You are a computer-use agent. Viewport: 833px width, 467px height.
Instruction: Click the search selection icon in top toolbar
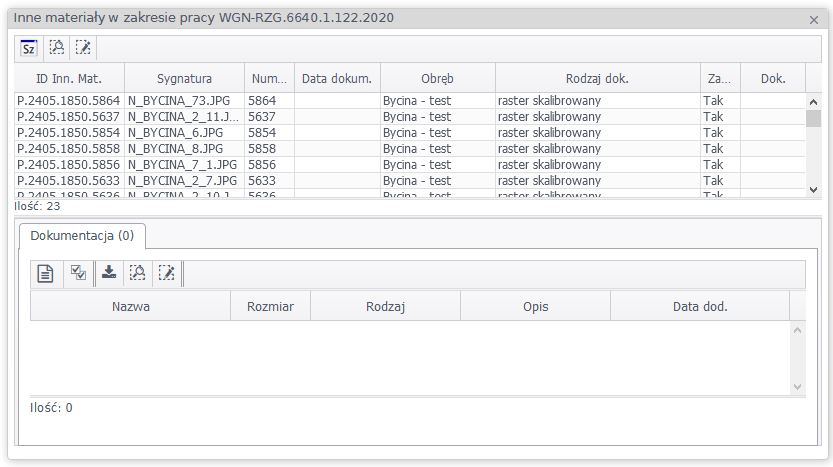click(57, 47)
